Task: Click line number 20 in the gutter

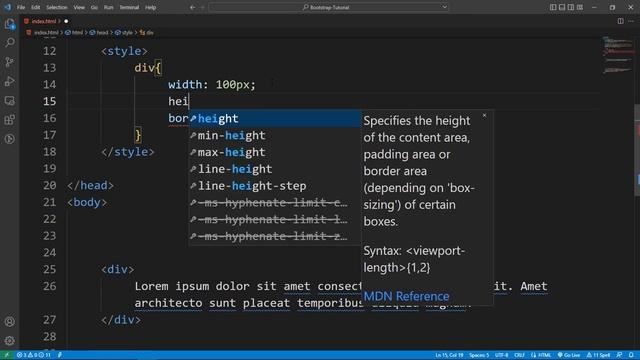Action: (x=49, y=185)
